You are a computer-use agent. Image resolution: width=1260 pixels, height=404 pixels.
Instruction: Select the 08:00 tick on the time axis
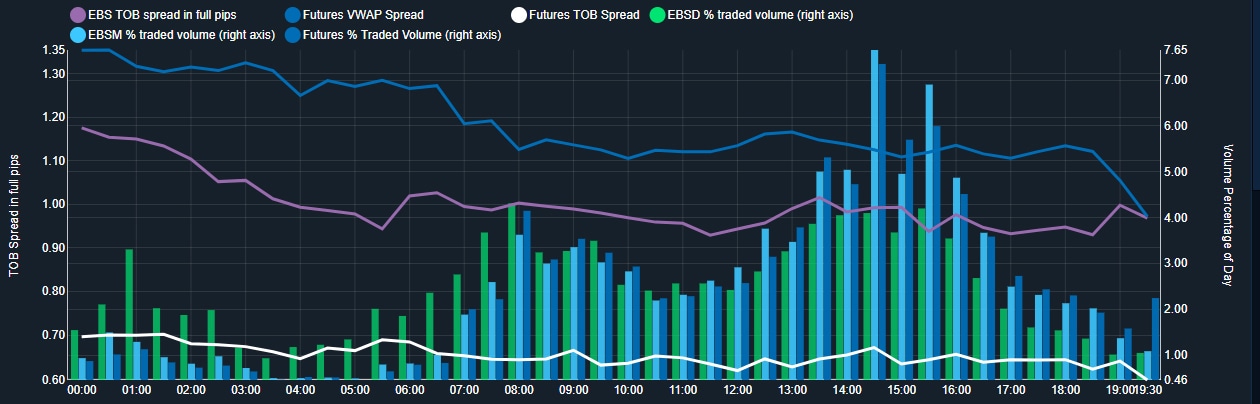coord(519,390)
